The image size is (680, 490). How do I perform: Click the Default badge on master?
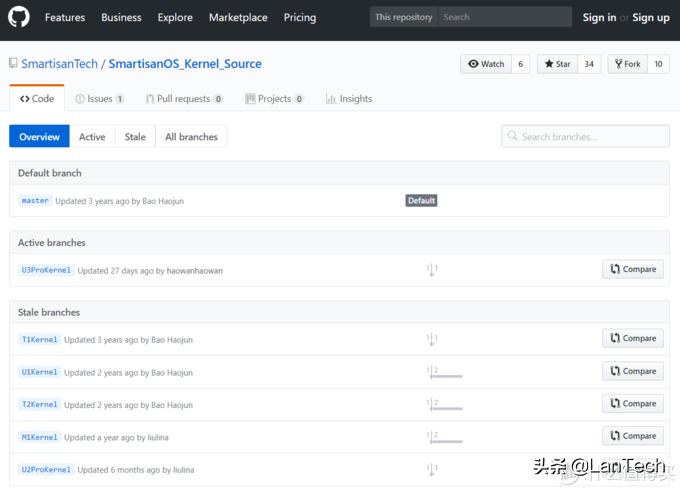pos(421,200)
